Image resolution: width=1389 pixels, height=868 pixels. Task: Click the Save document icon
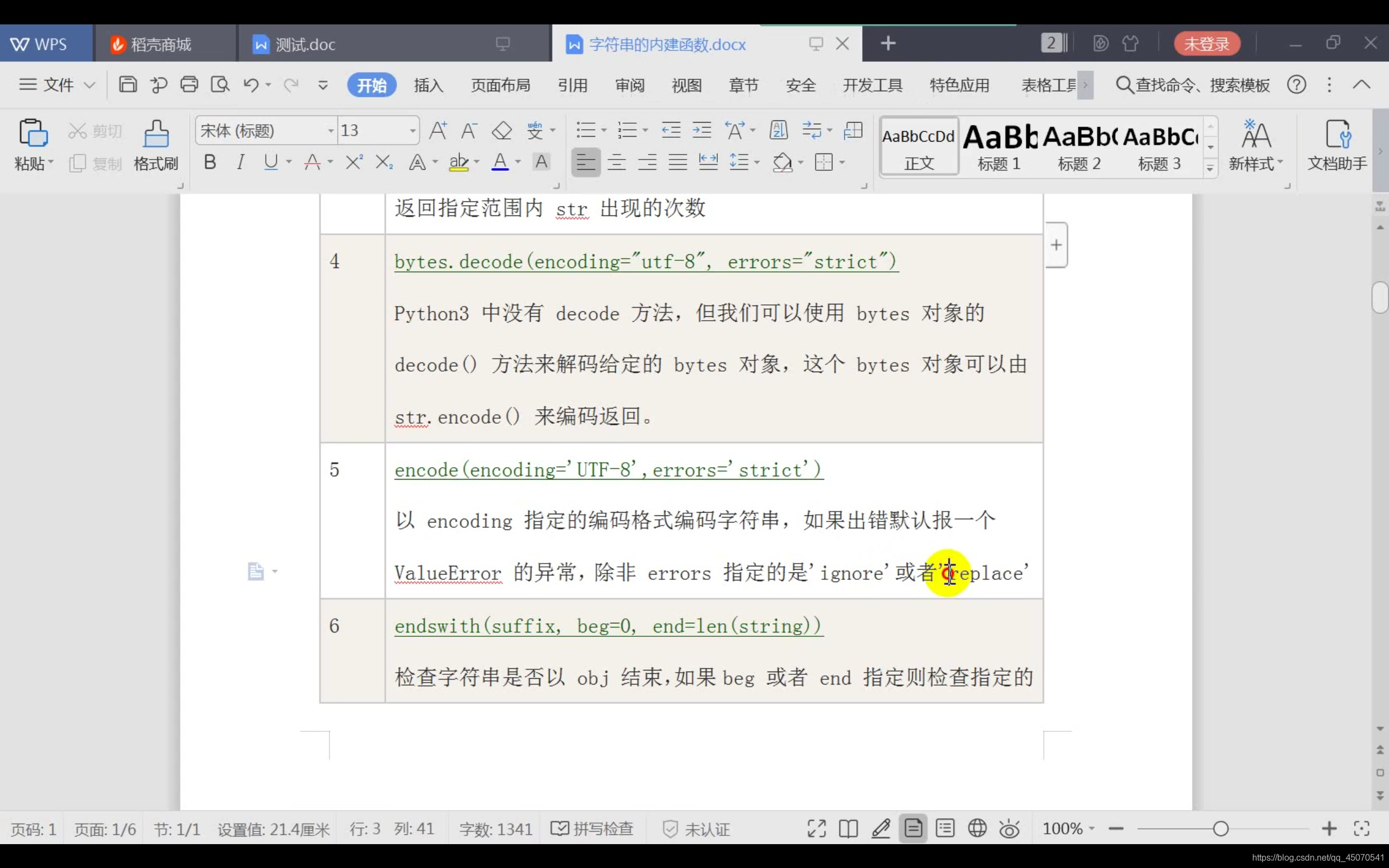point(128,85)
